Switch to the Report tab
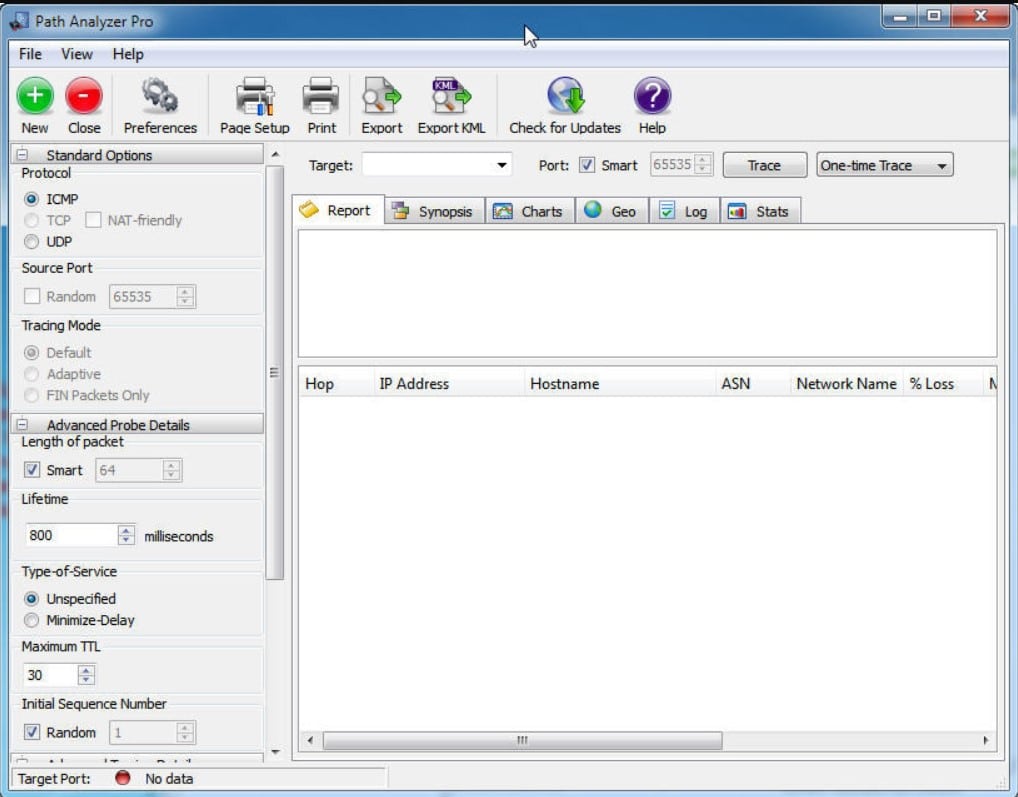This screenshot has height=797, width=1018. coord(338,210)
